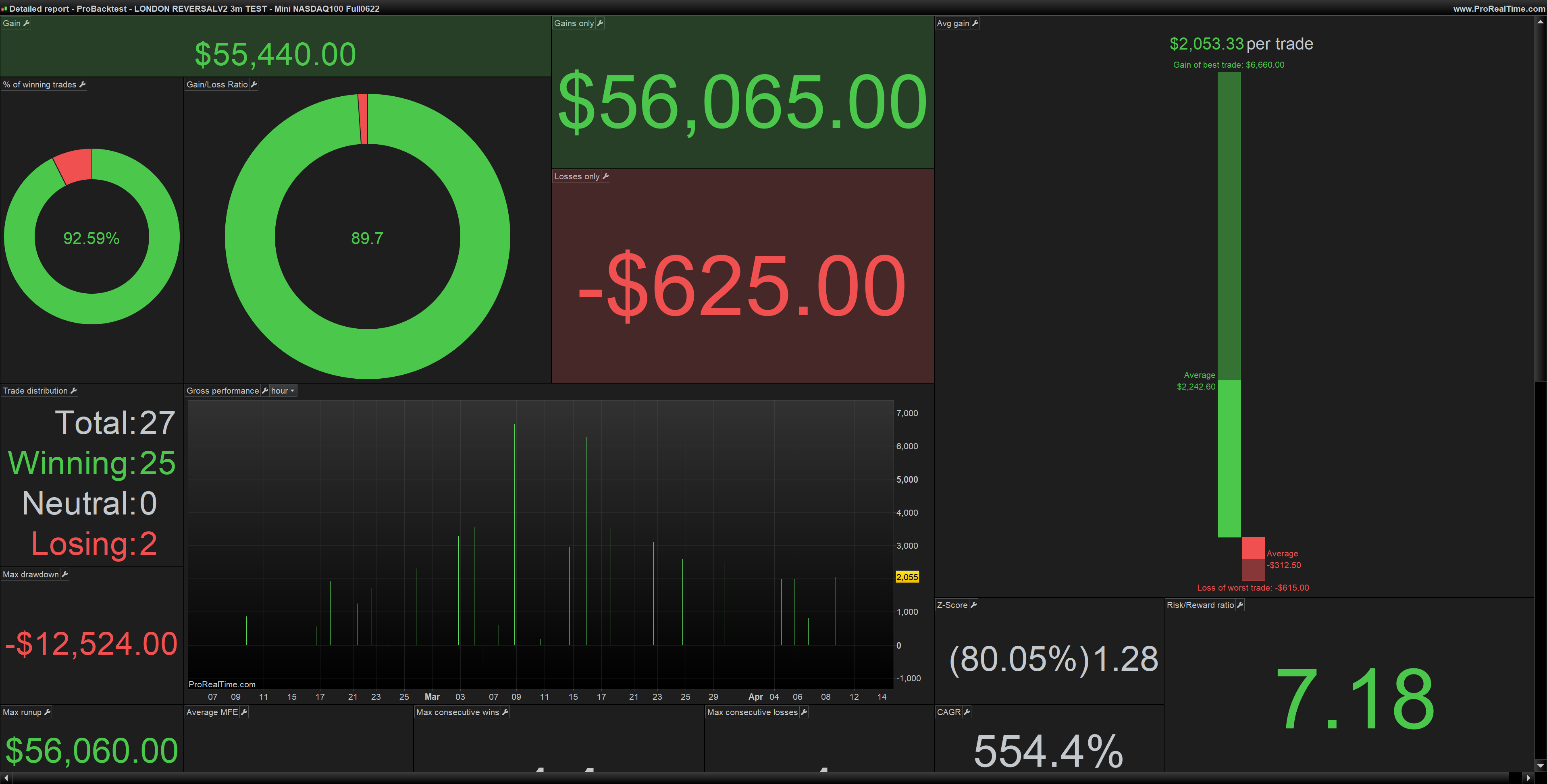
Task: Click the Losses only wrench icon
Action: pos(605,176)
